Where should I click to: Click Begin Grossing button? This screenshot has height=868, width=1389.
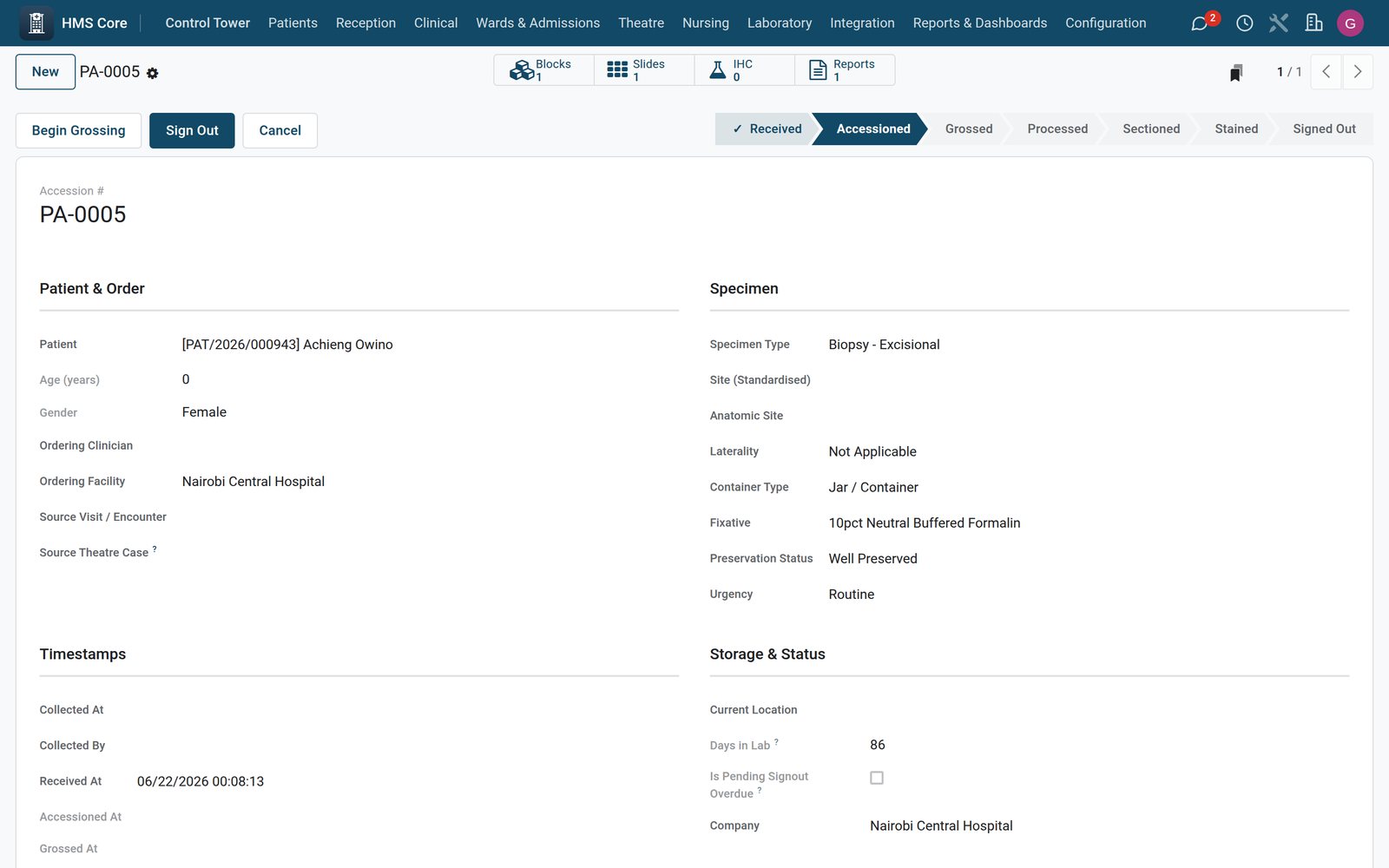coord(78,130)
